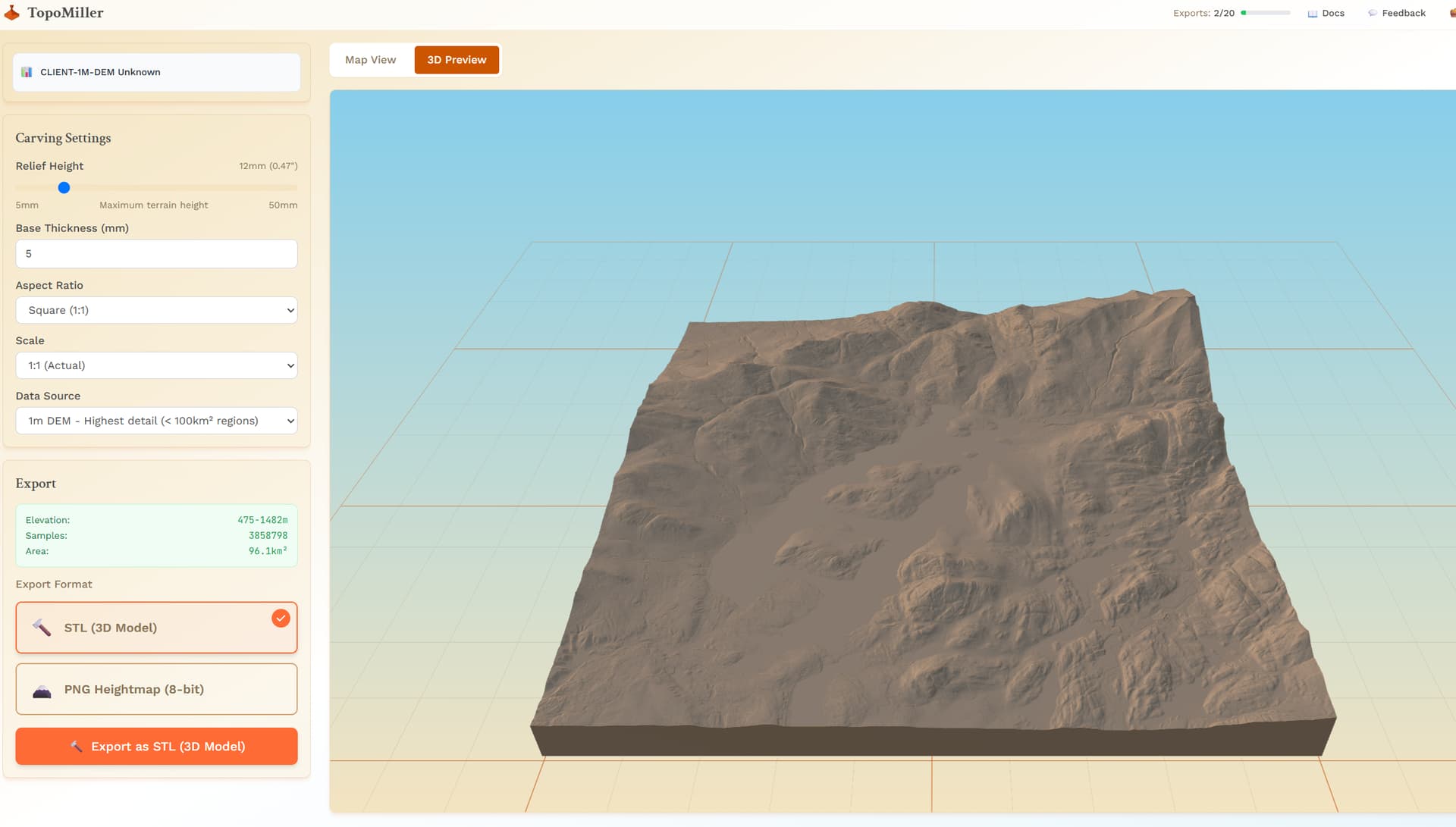The width and height of the screenshot is (1456, 827).
Task: Click the Relief Height slider handle
Action: 64,188
